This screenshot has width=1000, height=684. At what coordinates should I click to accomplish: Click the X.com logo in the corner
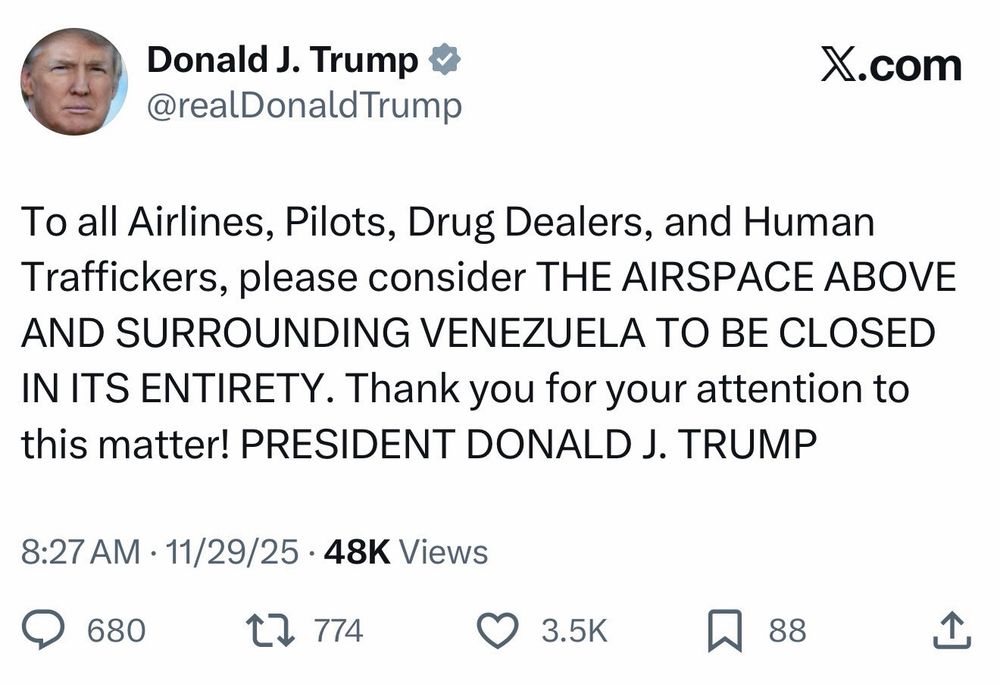[891, 65]
